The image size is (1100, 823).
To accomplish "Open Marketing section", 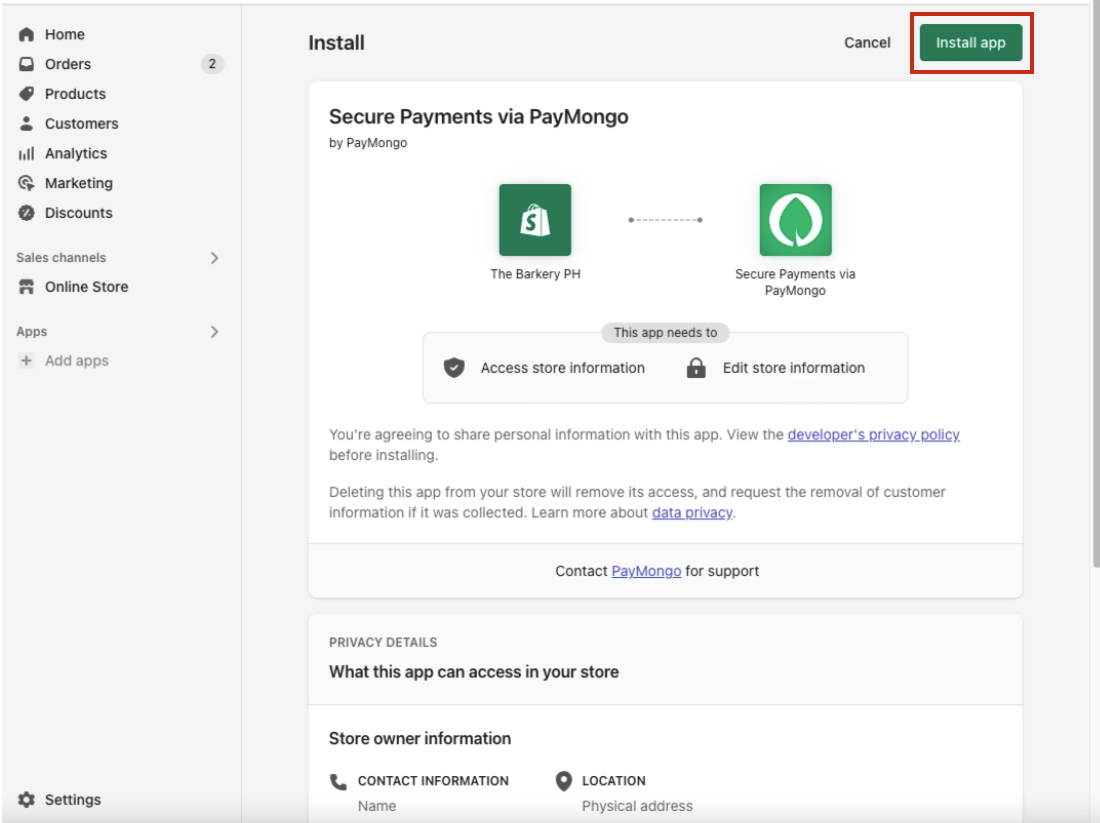I will coord(79,183).
